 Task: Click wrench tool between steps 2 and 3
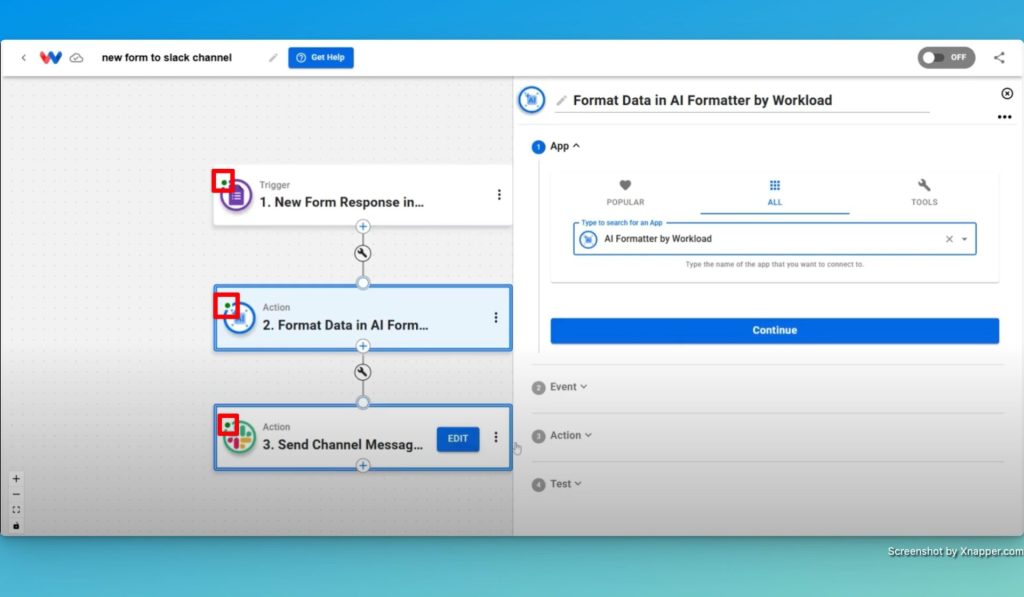(362, 372)
